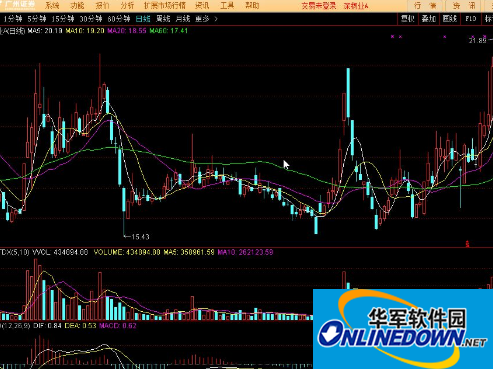
Task: Click the second purple X info marker
Action: pyautogui.click(x=400, y=36)
